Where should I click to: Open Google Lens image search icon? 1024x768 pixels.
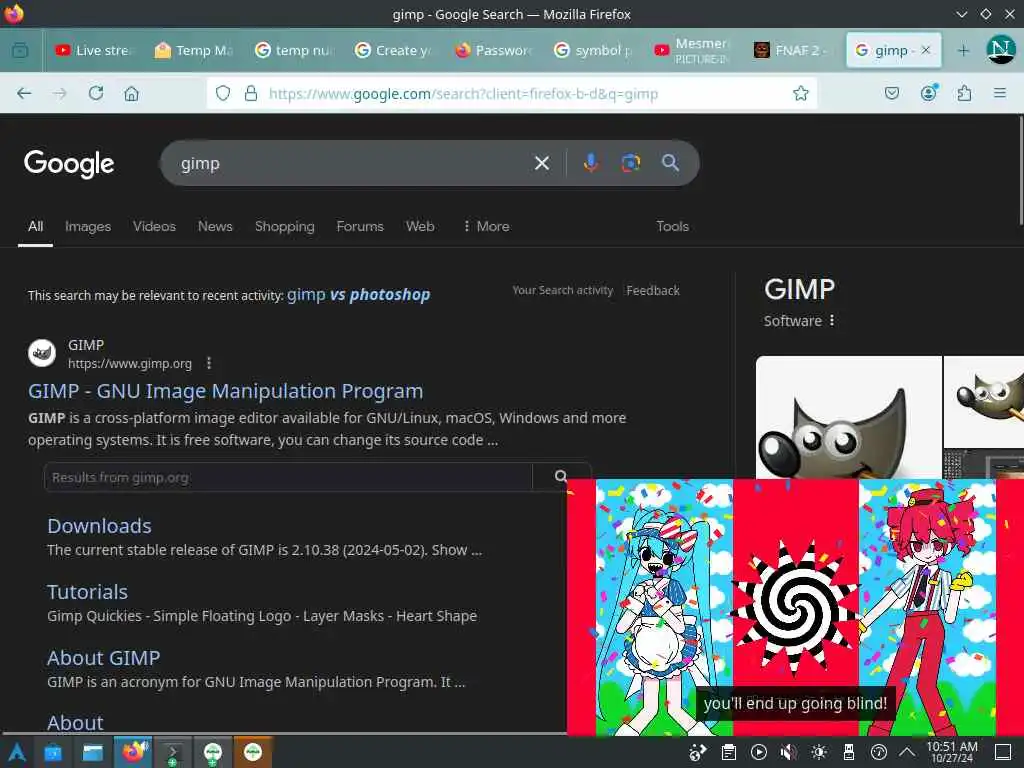point(630,163)
